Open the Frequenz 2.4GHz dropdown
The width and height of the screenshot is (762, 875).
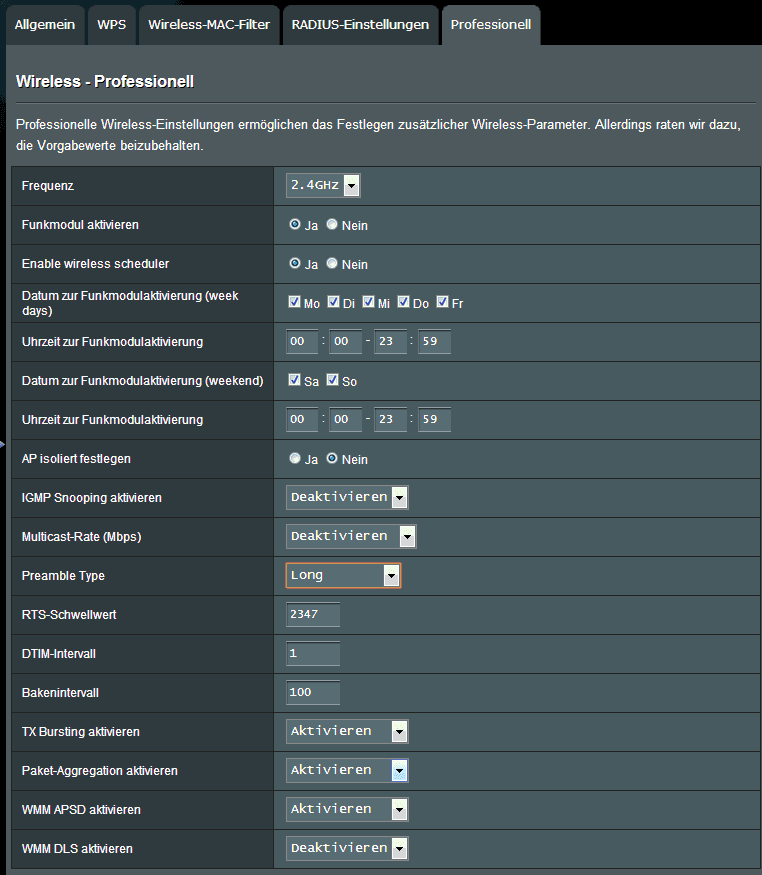(323, 185)
